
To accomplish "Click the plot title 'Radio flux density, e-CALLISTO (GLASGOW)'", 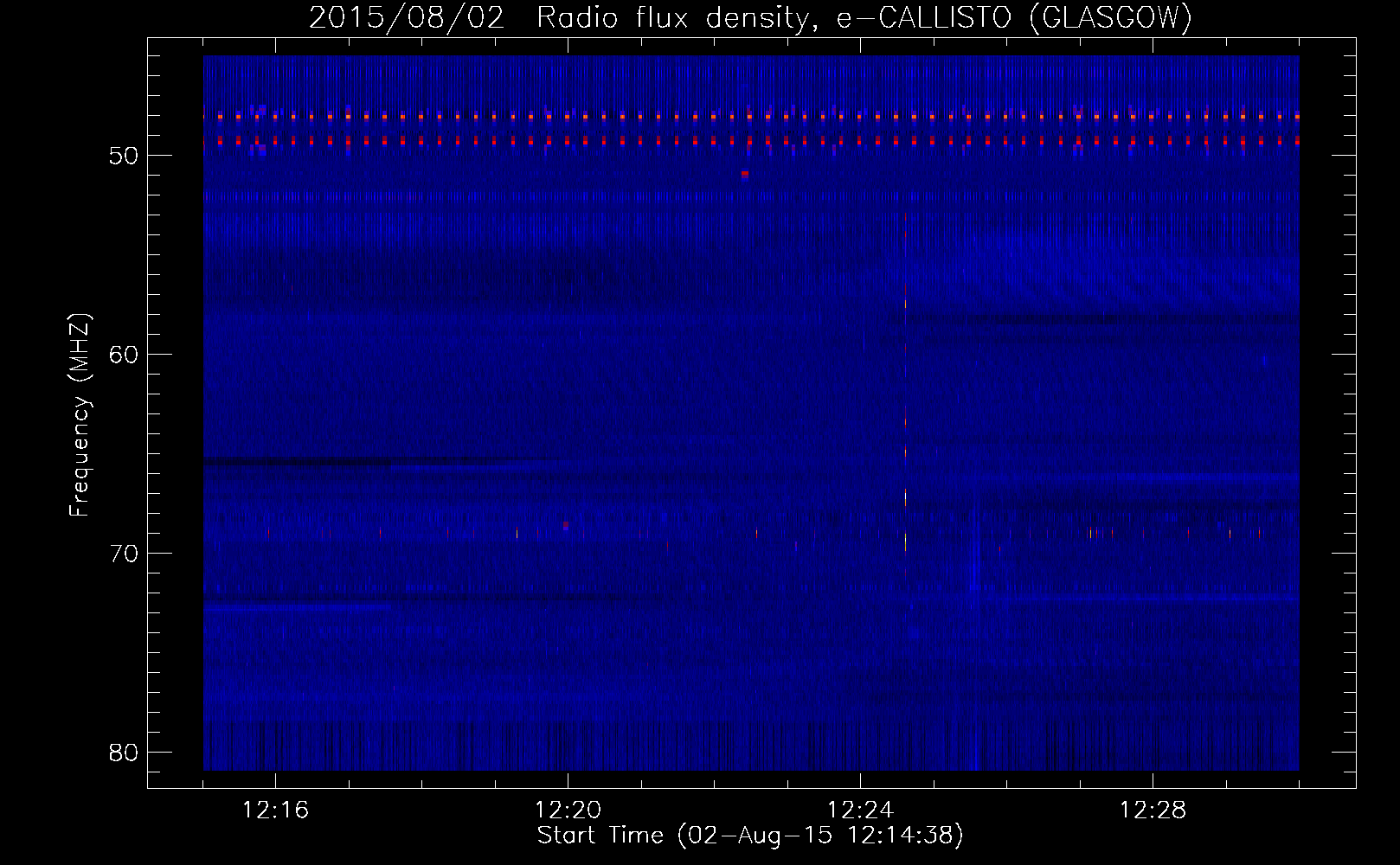I will coord(864,18).
